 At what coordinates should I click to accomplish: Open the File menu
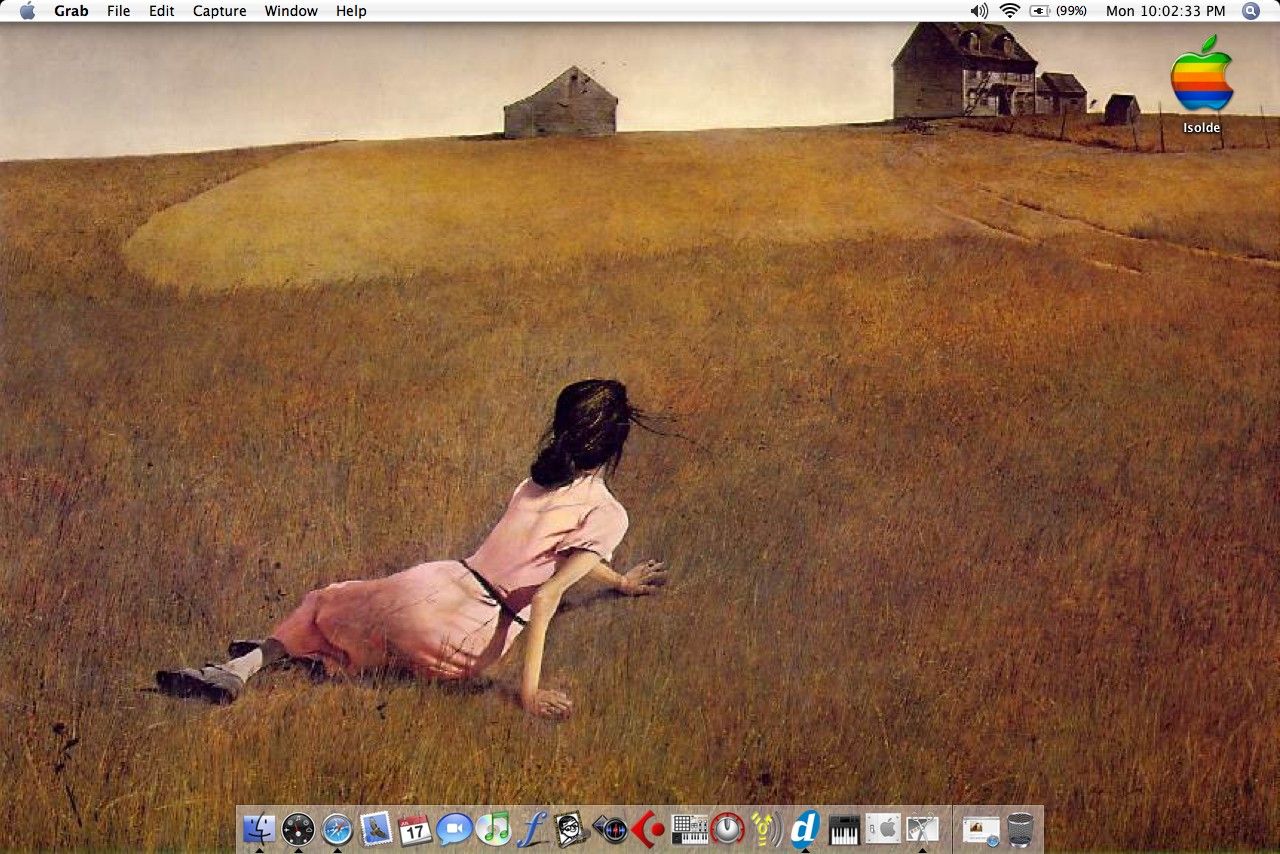(x=118, y=11)
